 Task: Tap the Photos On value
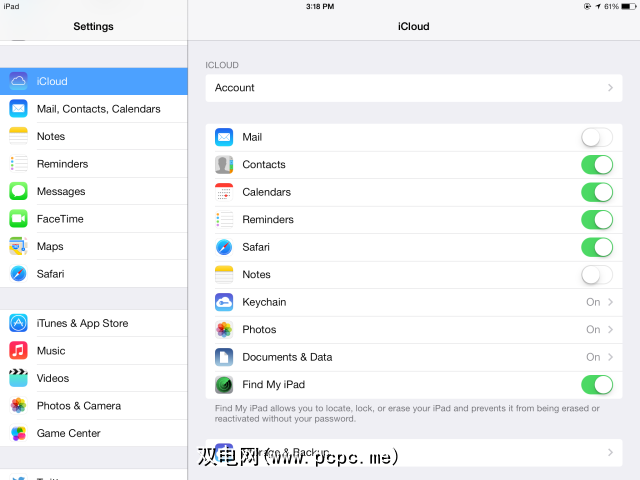pos(593,329)
